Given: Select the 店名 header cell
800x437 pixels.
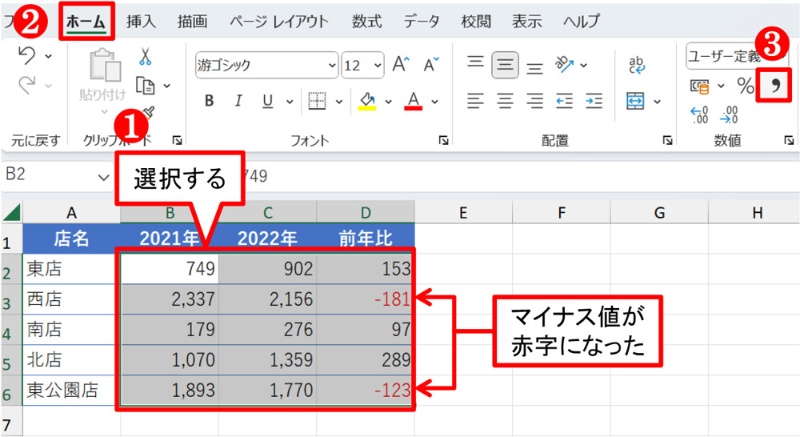Looking at the screenshot, I should [71, 238].
